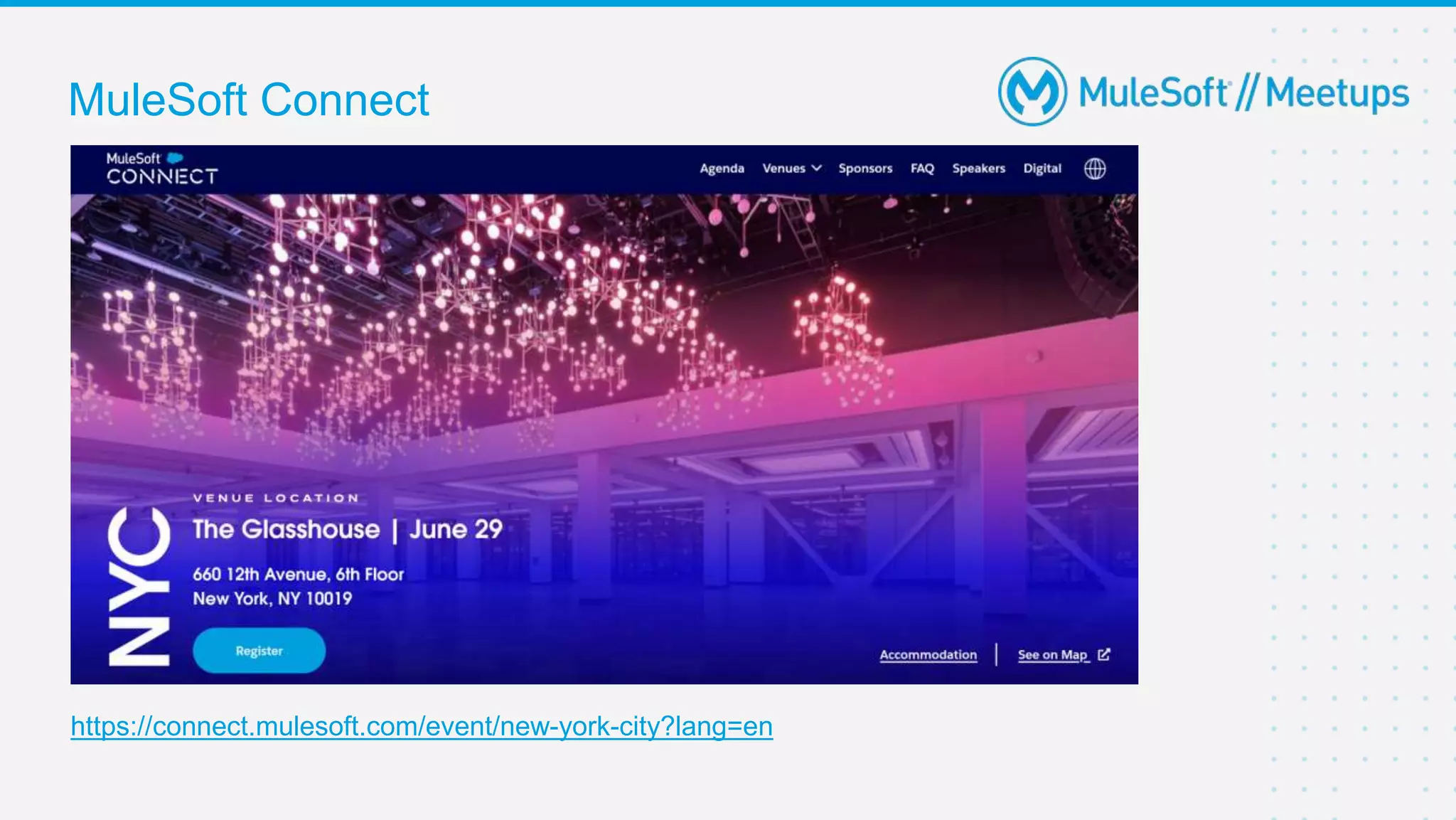Click the MuleSoft Connect logo
The image size is (1456, 820).
(x=162, y=169)
